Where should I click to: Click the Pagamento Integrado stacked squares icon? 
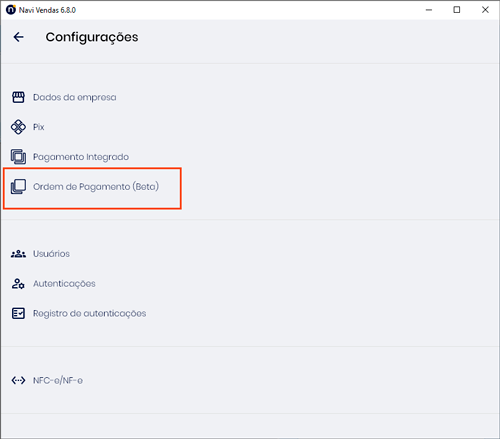[x=18, y=157]
